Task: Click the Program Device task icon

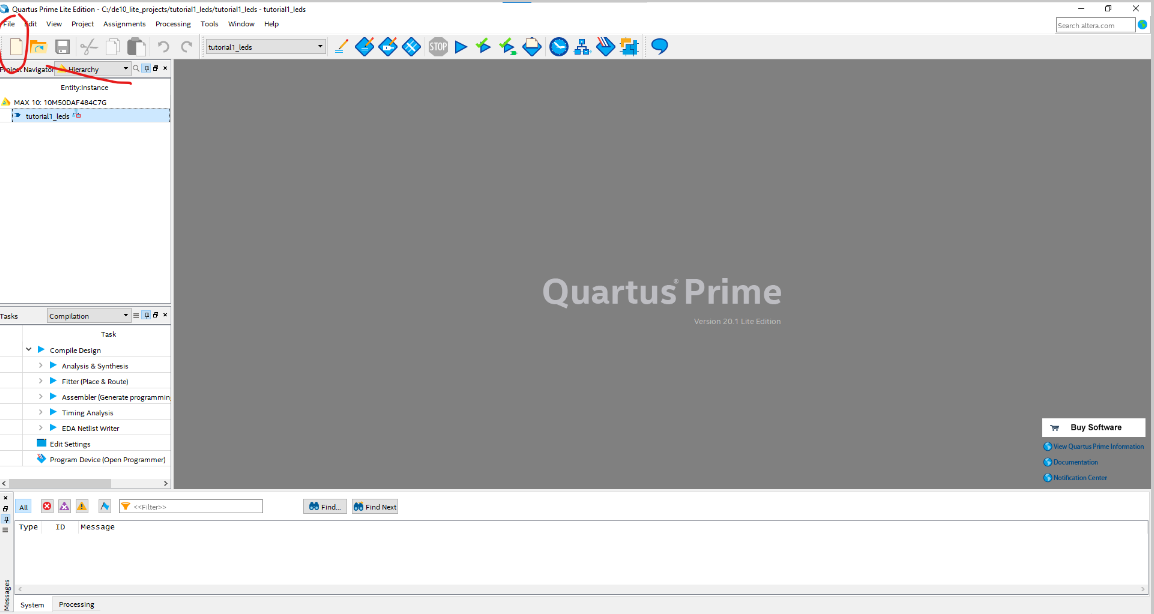Action: (x=41, y=459)
